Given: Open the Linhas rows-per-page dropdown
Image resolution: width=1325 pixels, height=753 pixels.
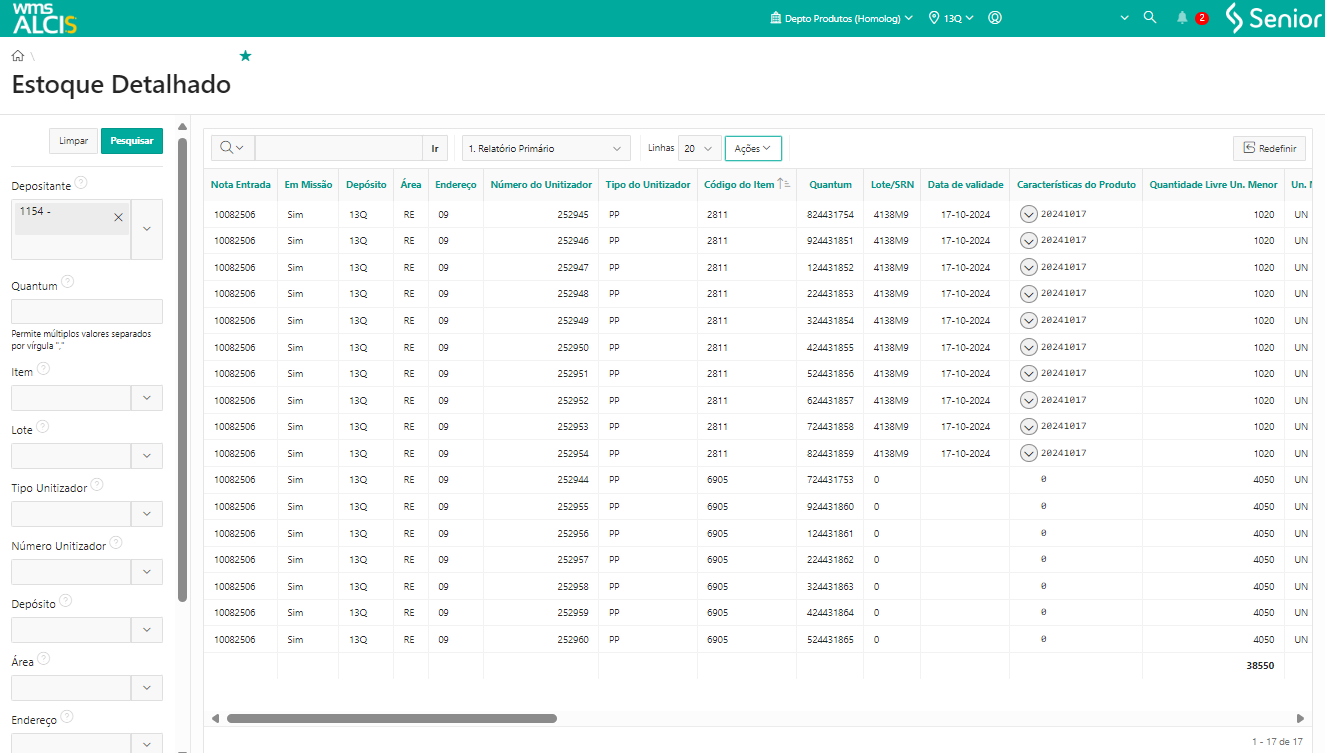Looking at the screenshot, I should [699, 148].
